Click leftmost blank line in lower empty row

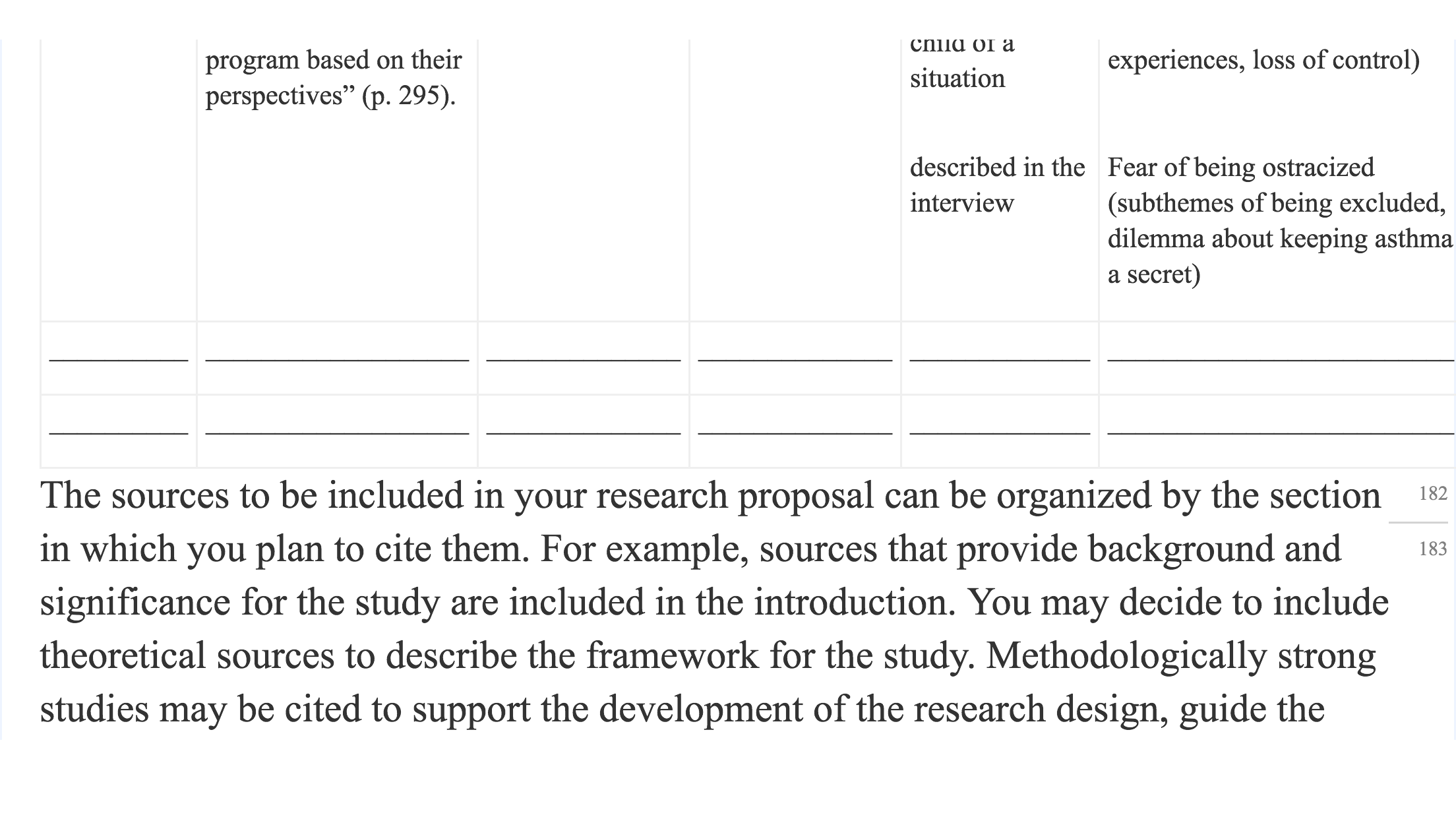coord(119,433)
